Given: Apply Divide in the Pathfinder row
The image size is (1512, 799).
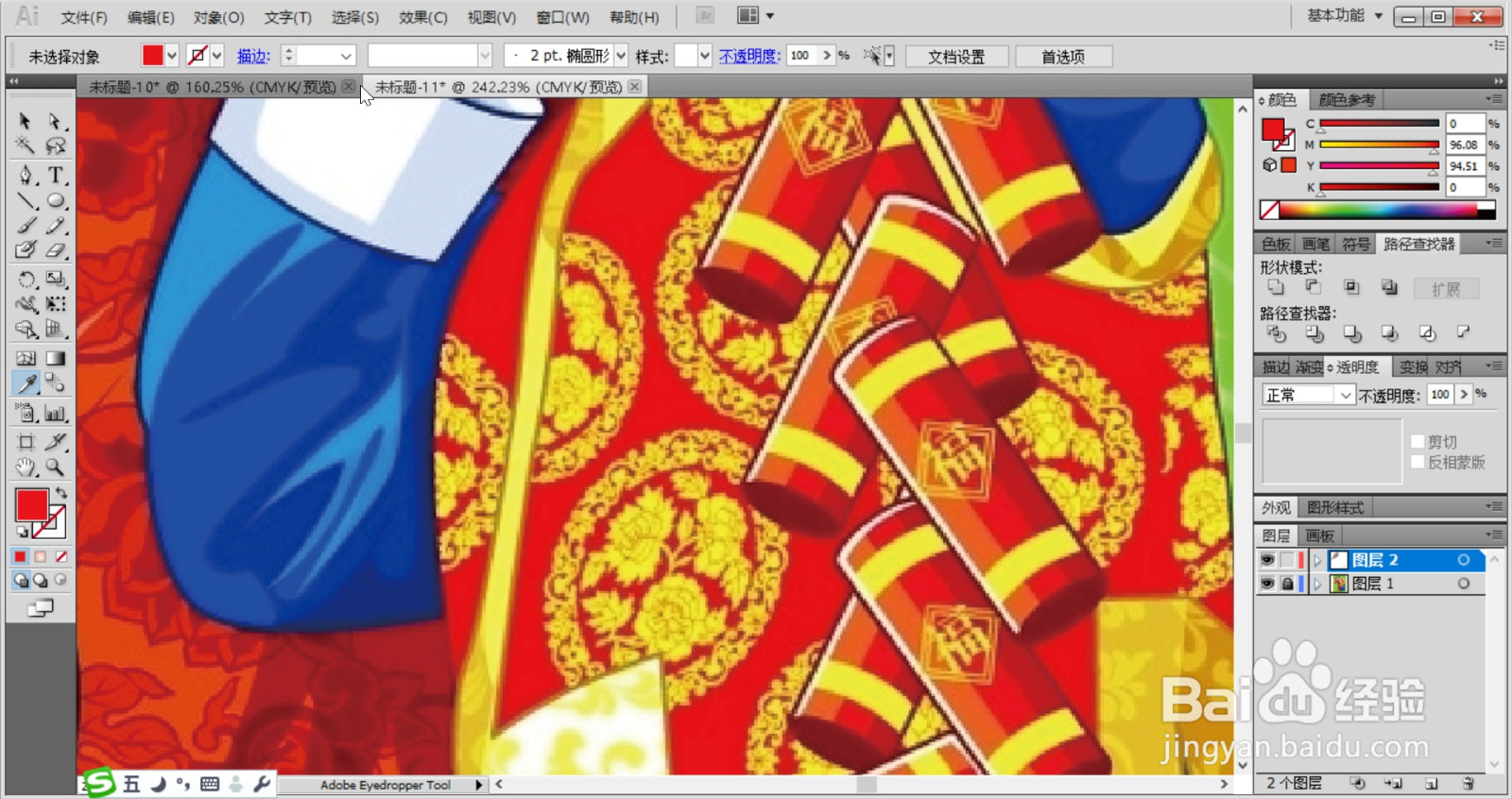Looking at the screenshot, I should 1277,333.
